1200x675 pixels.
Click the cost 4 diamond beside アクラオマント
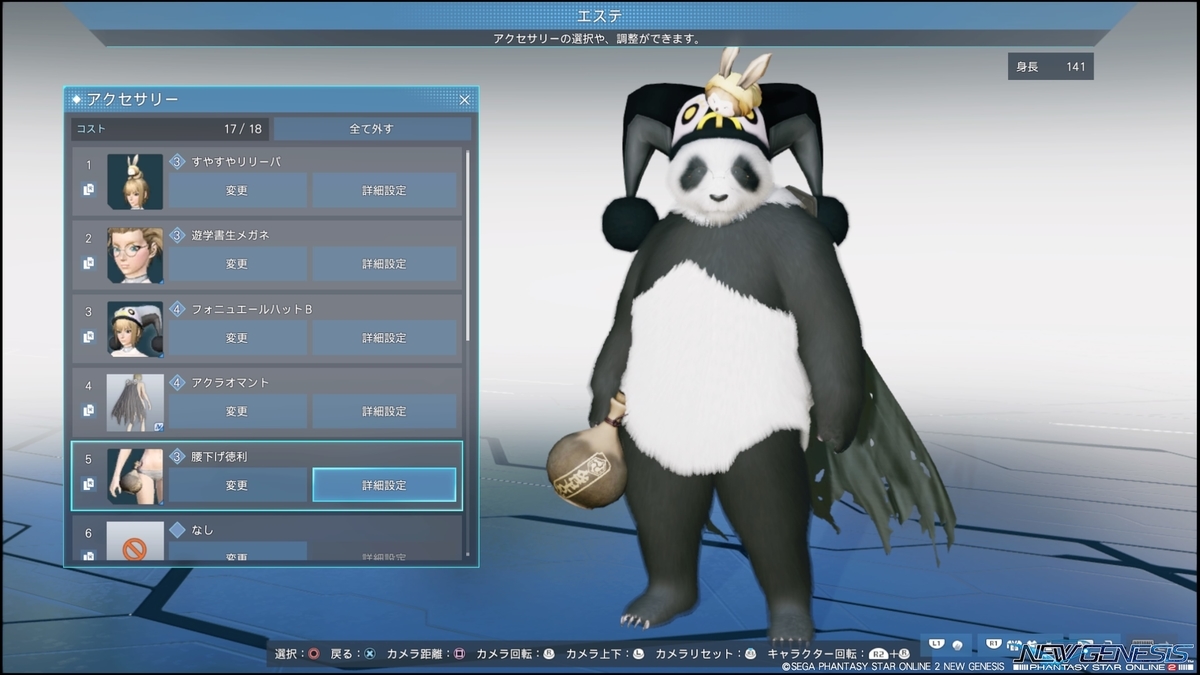click(177, 382)
